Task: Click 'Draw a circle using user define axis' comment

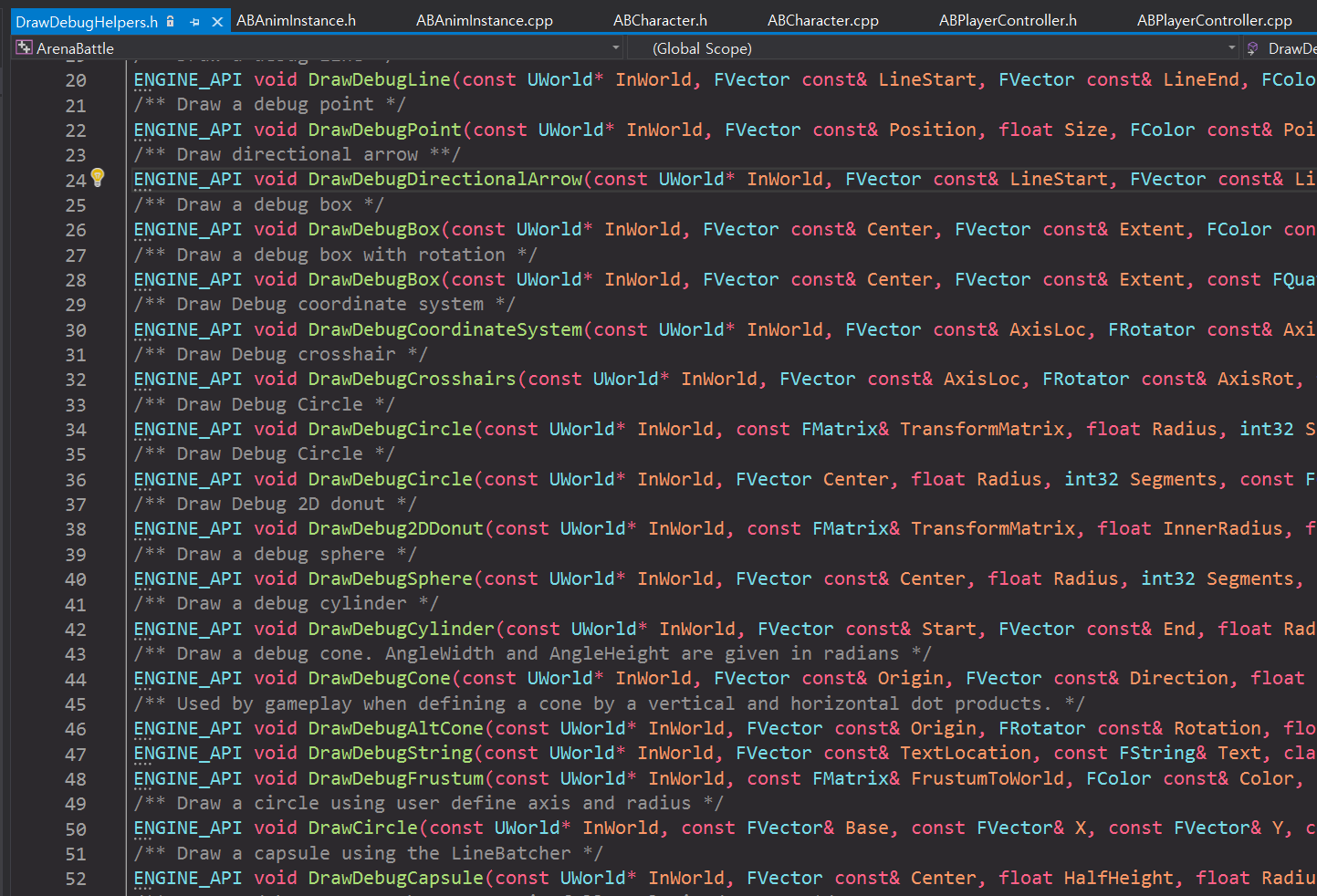Action: click(428, 803)
